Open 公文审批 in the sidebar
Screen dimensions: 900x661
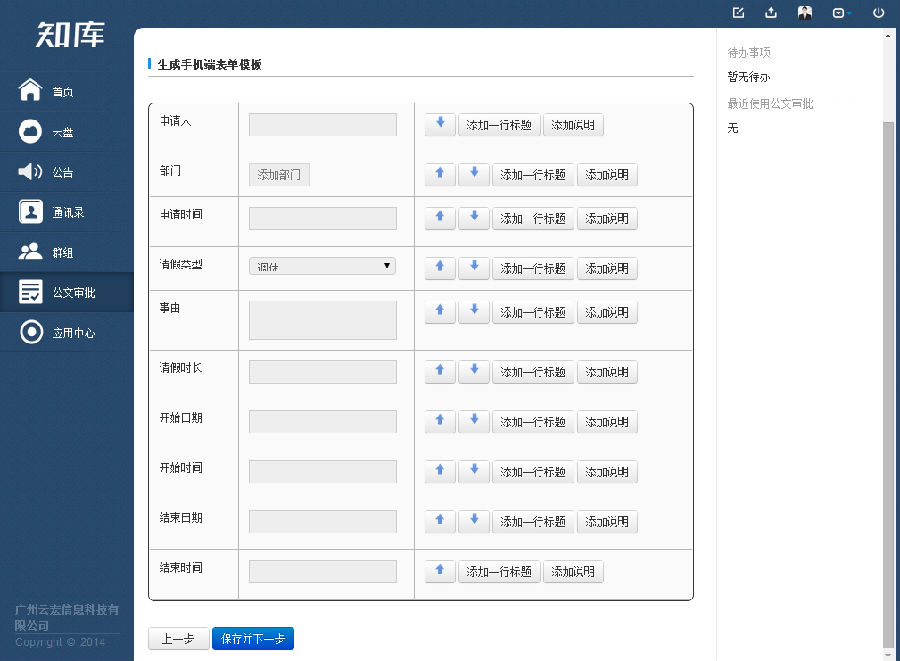74,293
